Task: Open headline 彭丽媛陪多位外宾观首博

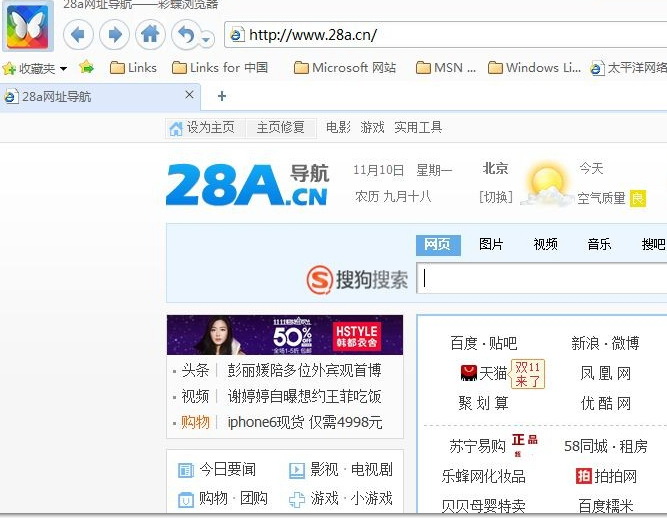Action: coord(304,370)
